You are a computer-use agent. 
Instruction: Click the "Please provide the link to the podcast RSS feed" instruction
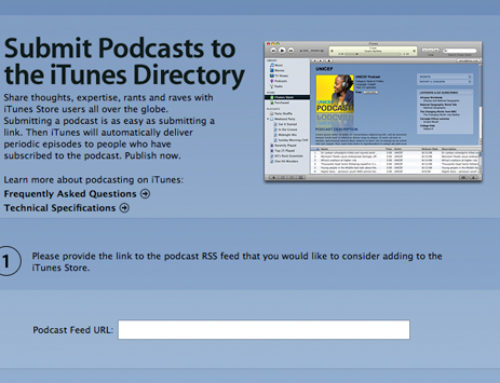tap(237, 262)
